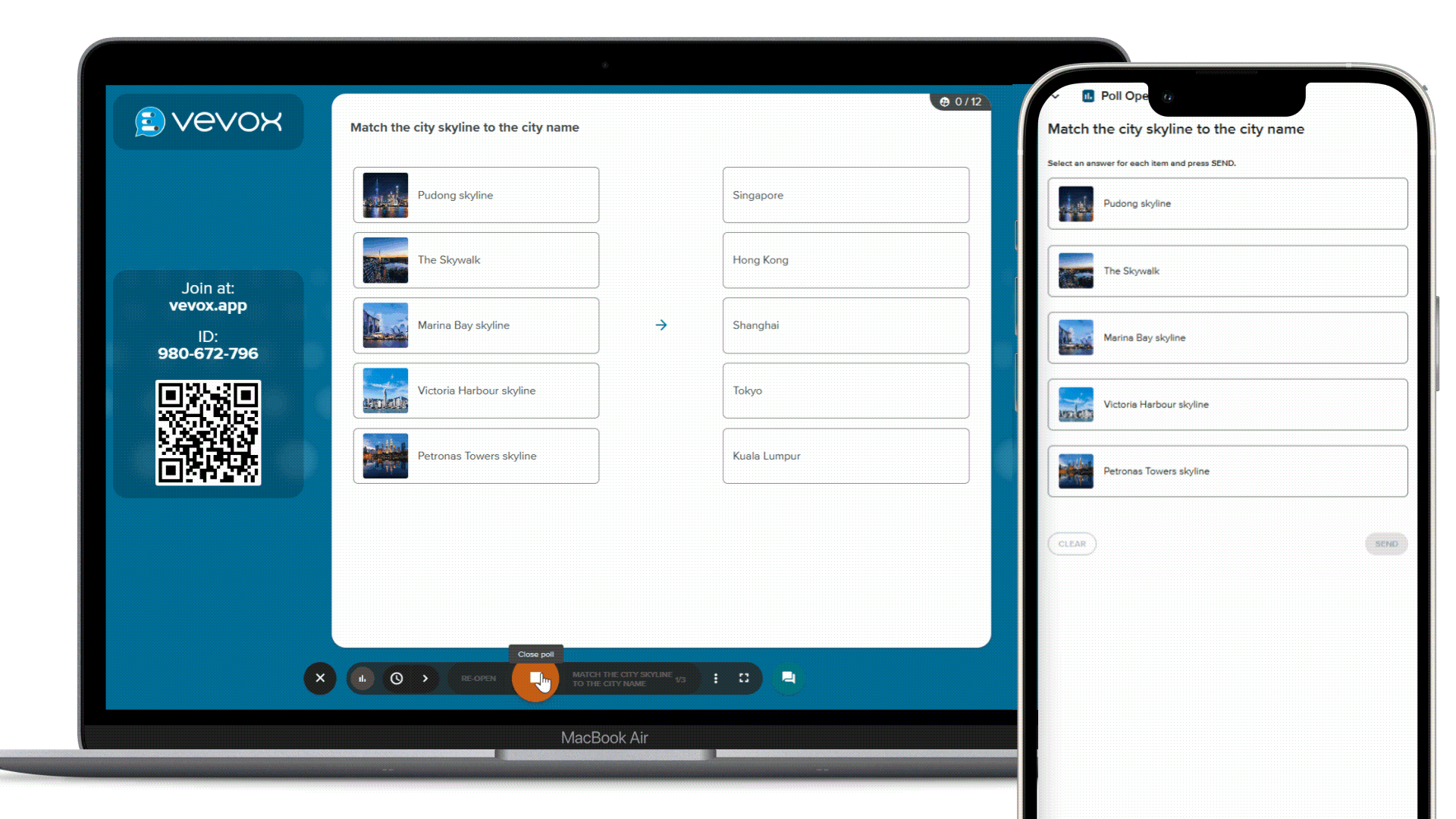Click the black X exit button
1456x819 pixels.
(320, 678)
